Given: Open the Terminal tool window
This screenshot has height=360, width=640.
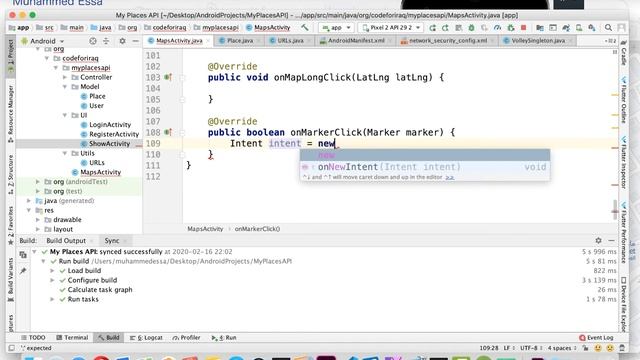Looking at the screenshot, I should click(72, 338).
